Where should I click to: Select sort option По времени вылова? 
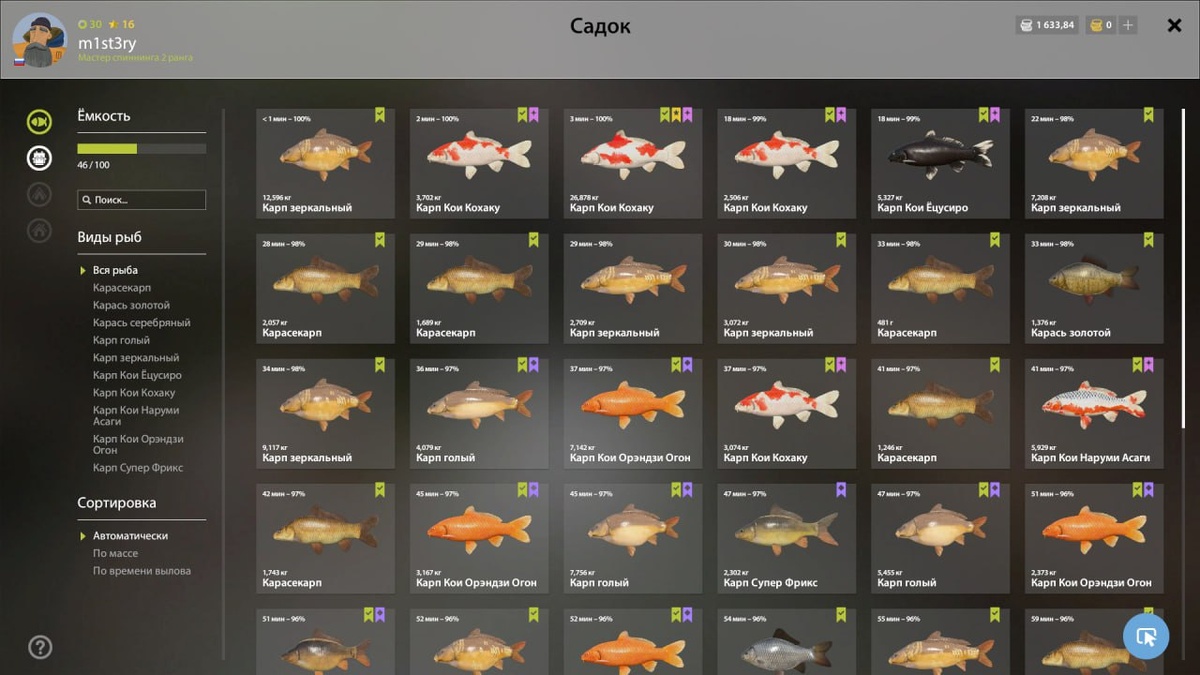click(x=141, y=571)
